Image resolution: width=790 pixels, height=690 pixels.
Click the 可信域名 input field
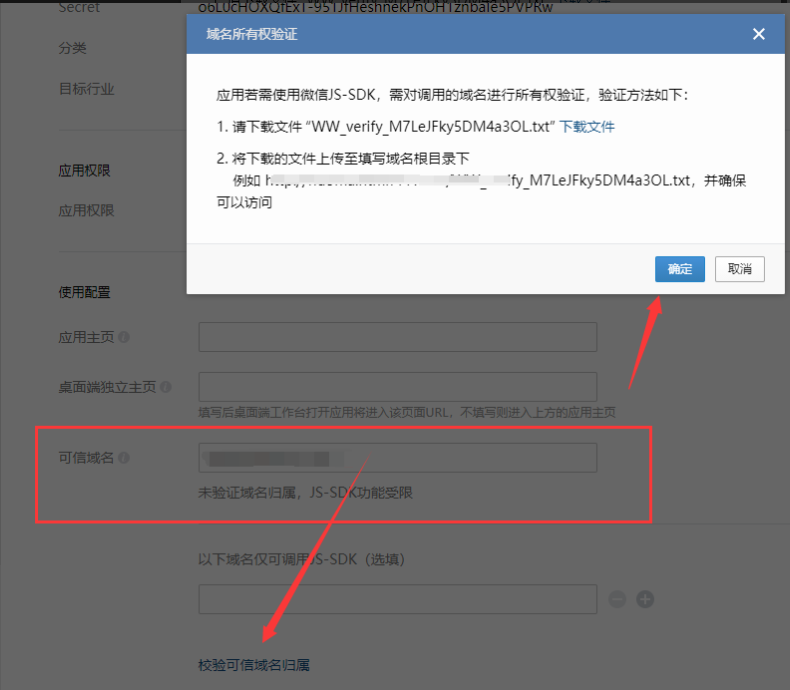397,458
